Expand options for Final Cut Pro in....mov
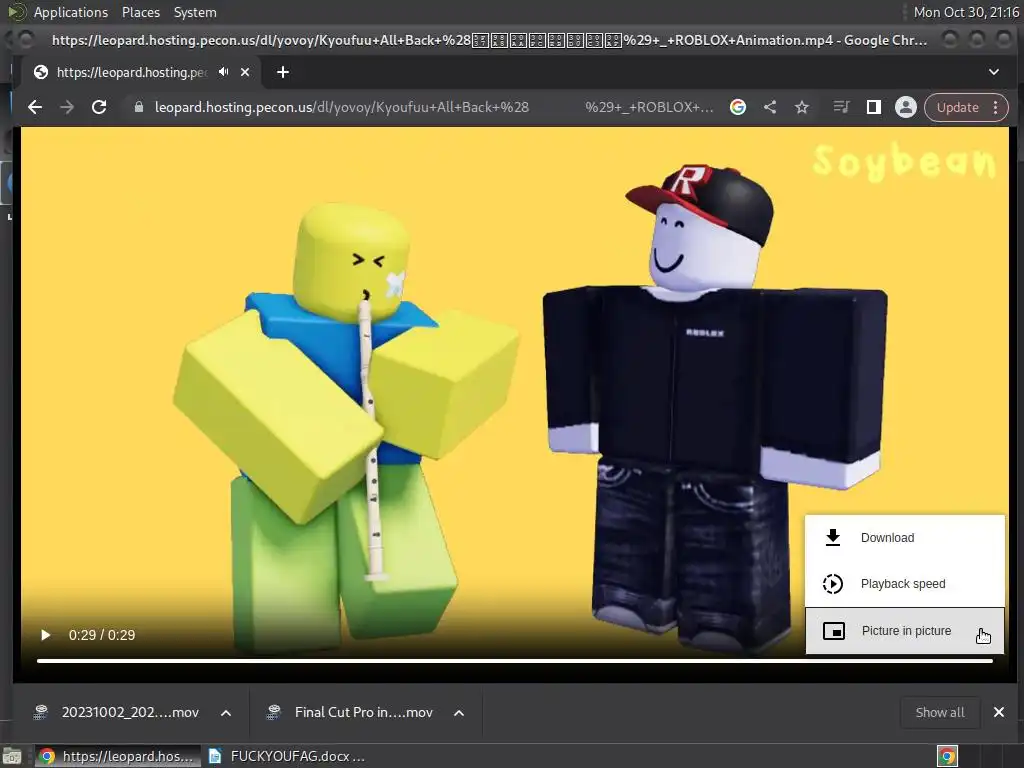Viewport: 1024px width, 768px height. 459,712
